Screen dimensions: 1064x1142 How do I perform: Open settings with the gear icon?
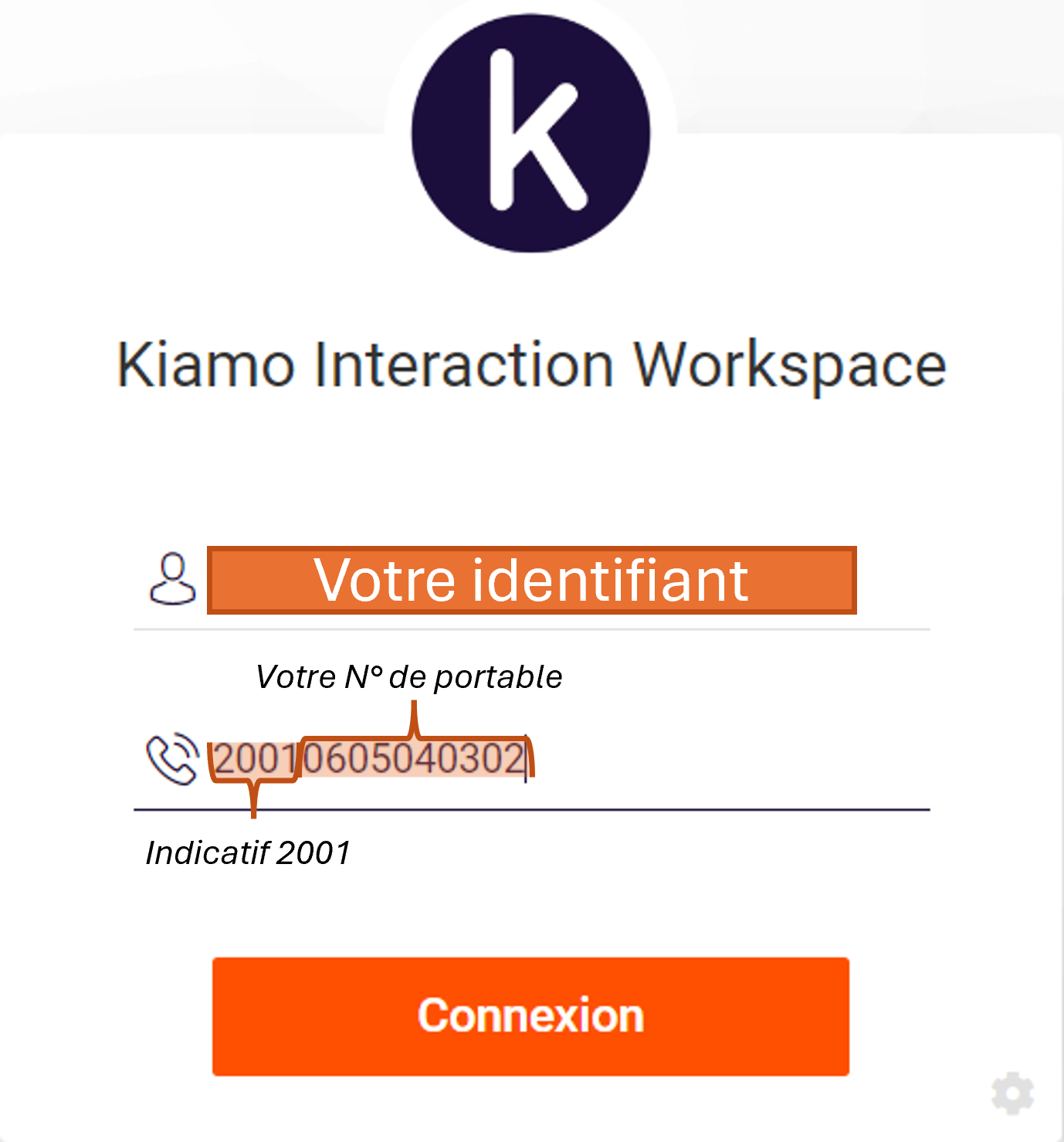(1012, 1093)
